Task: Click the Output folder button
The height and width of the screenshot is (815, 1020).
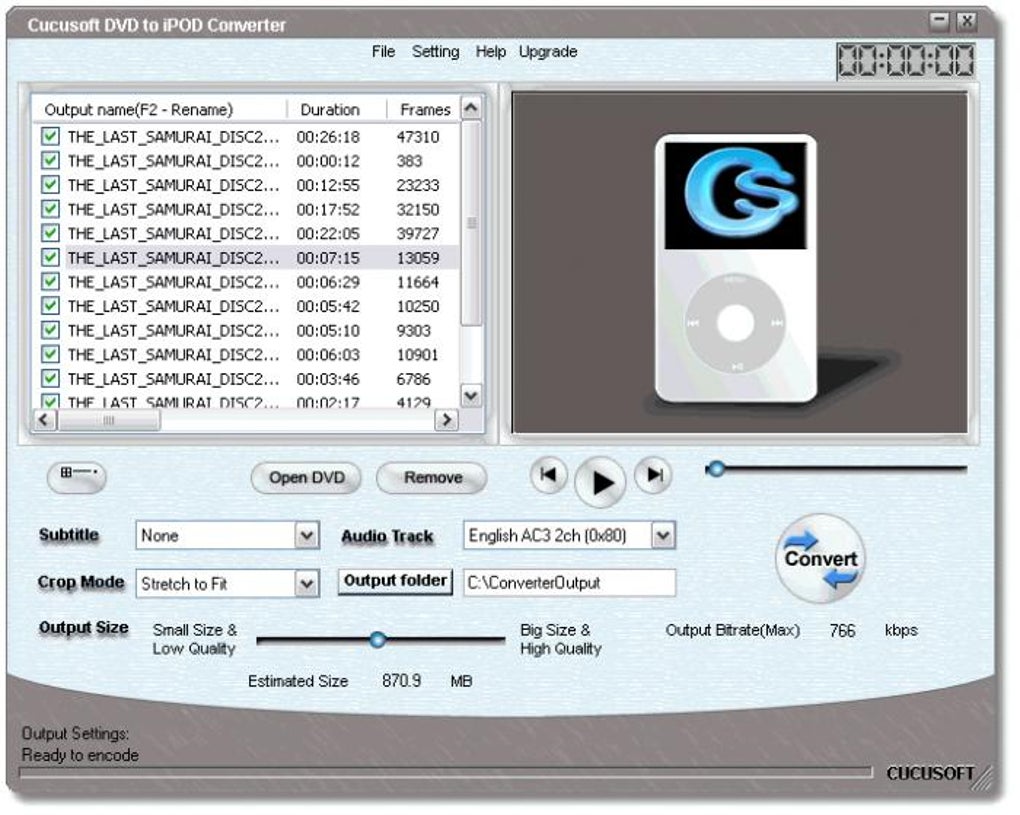Action: 395,581
